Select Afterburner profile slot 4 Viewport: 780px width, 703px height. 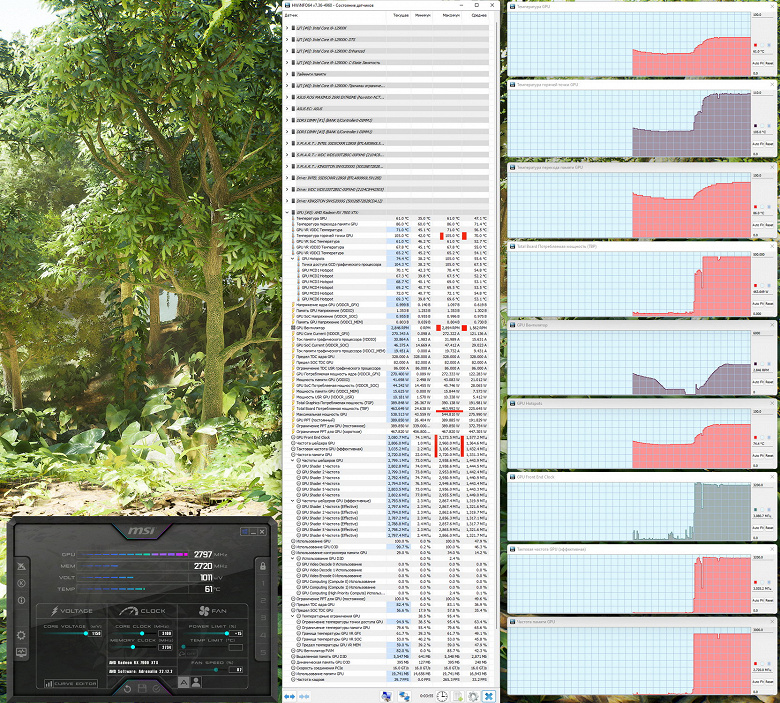click(263, 635)
